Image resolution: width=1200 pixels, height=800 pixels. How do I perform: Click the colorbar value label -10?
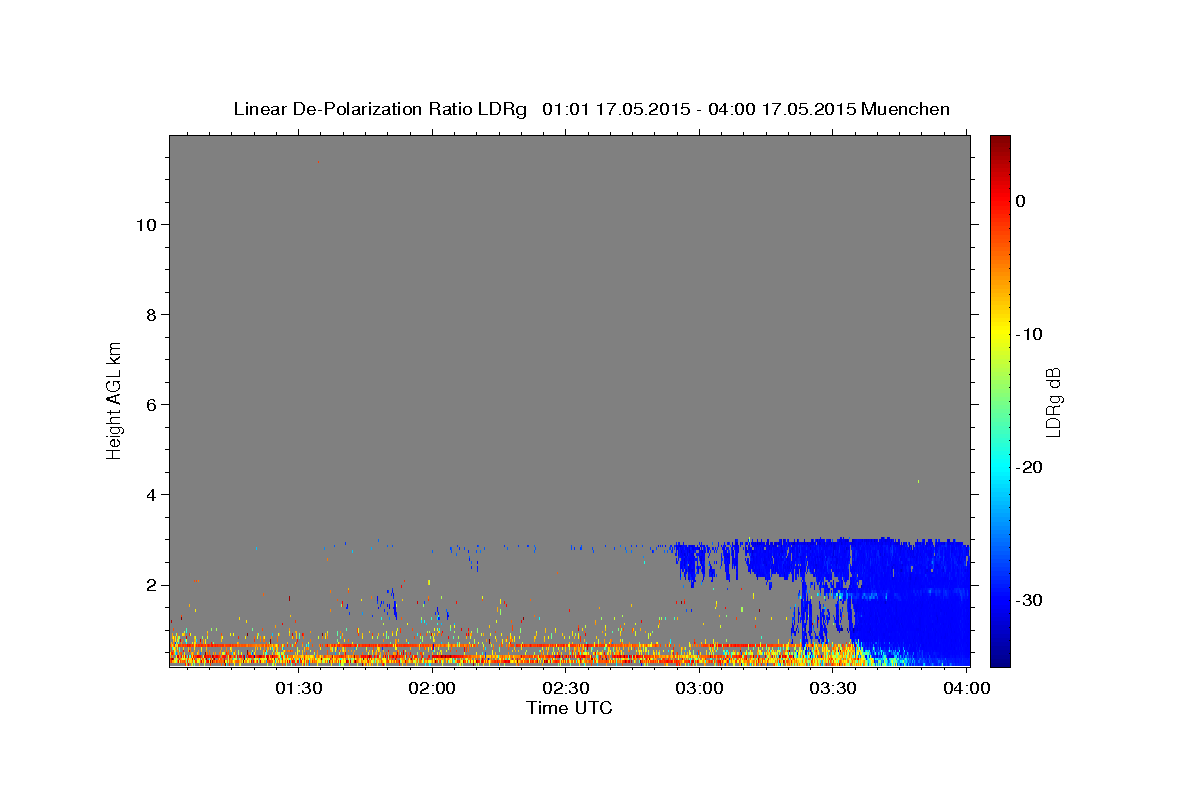tap(1029, 334)
